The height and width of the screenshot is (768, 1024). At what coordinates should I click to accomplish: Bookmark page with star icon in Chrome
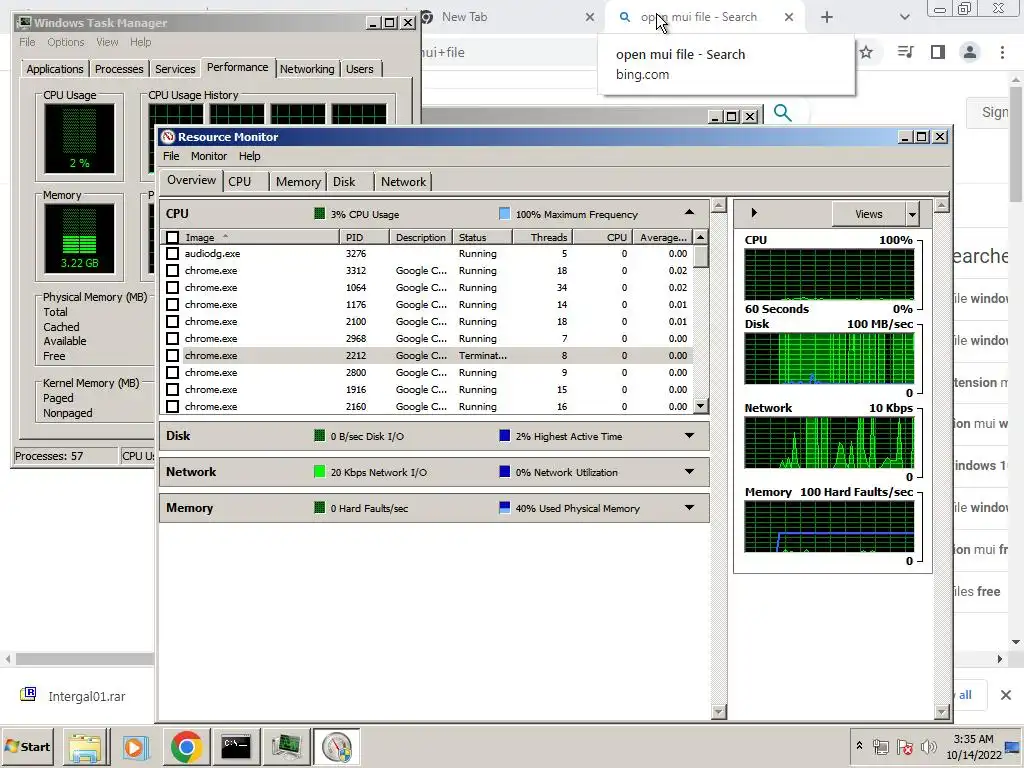[866, 52]
